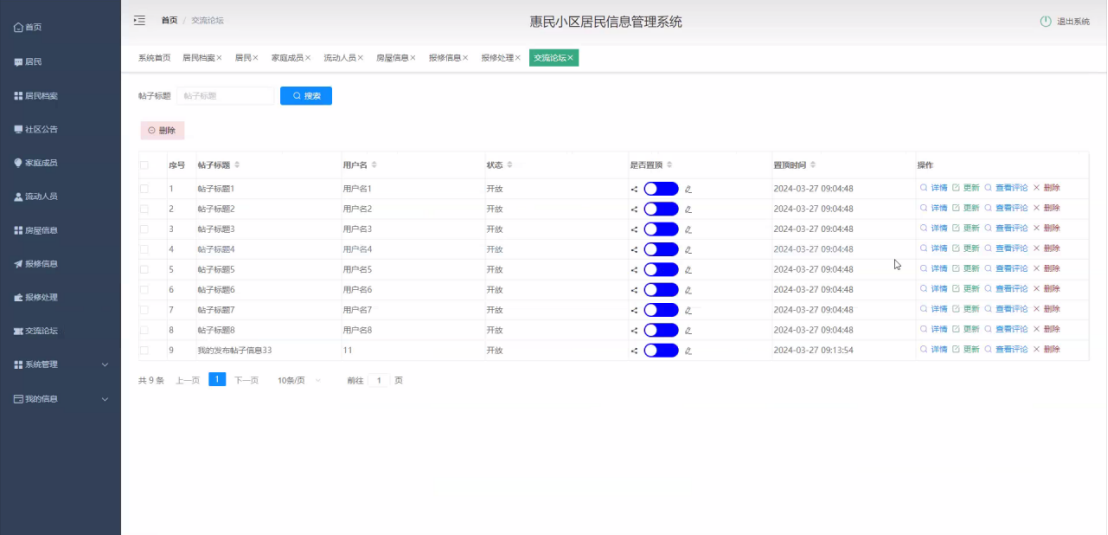This screenshot has height=535, width=1108.
Task: Click the pink batch 删除 button
Action: point(163,131)
